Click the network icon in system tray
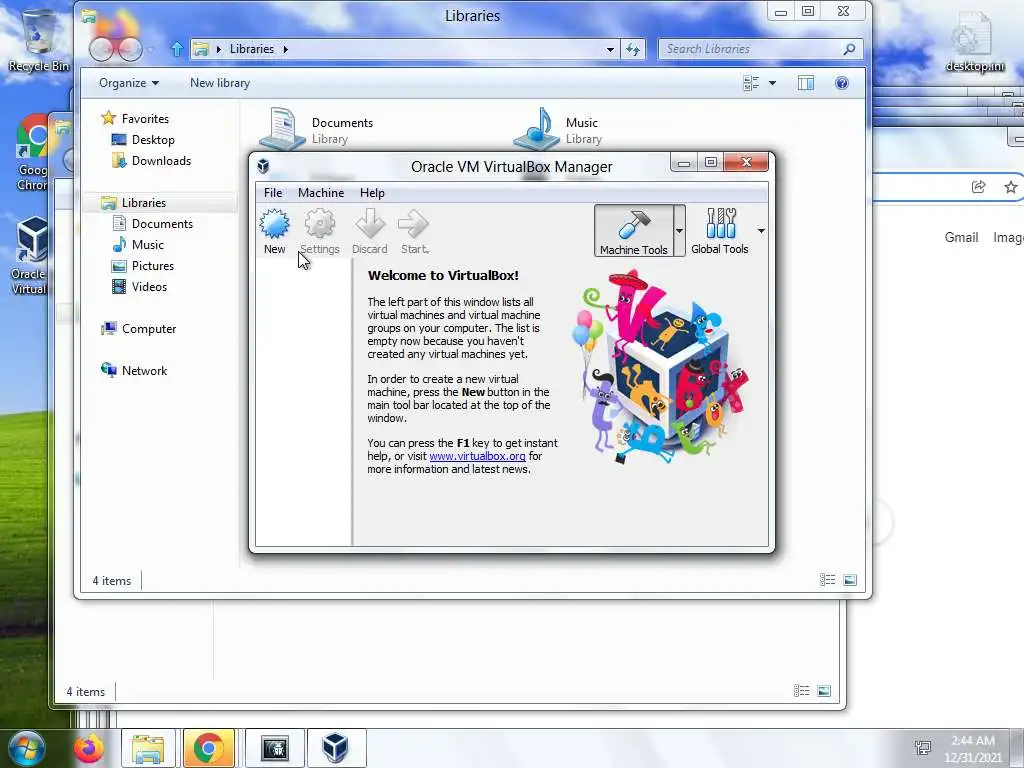The width and height of the screenshot is (1024, 768). pyautogui.click(x=923, y=748)
